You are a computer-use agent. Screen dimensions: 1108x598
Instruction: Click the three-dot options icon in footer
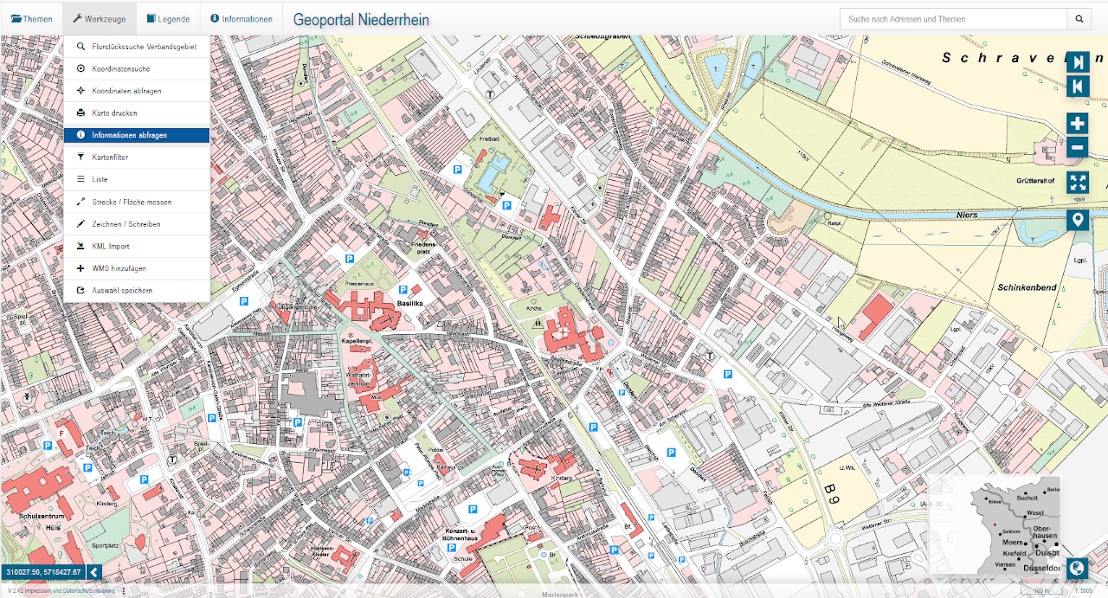(x=124, y=591)
